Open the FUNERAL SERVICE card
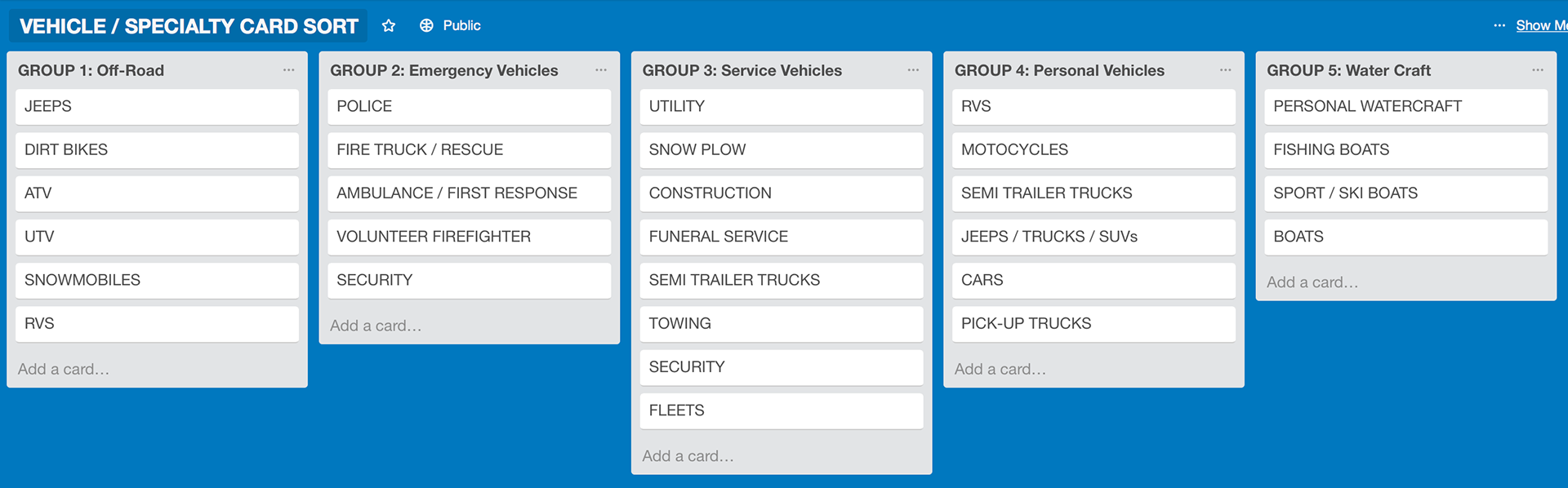The image size is (1568, 488). [x=782, y=237]
